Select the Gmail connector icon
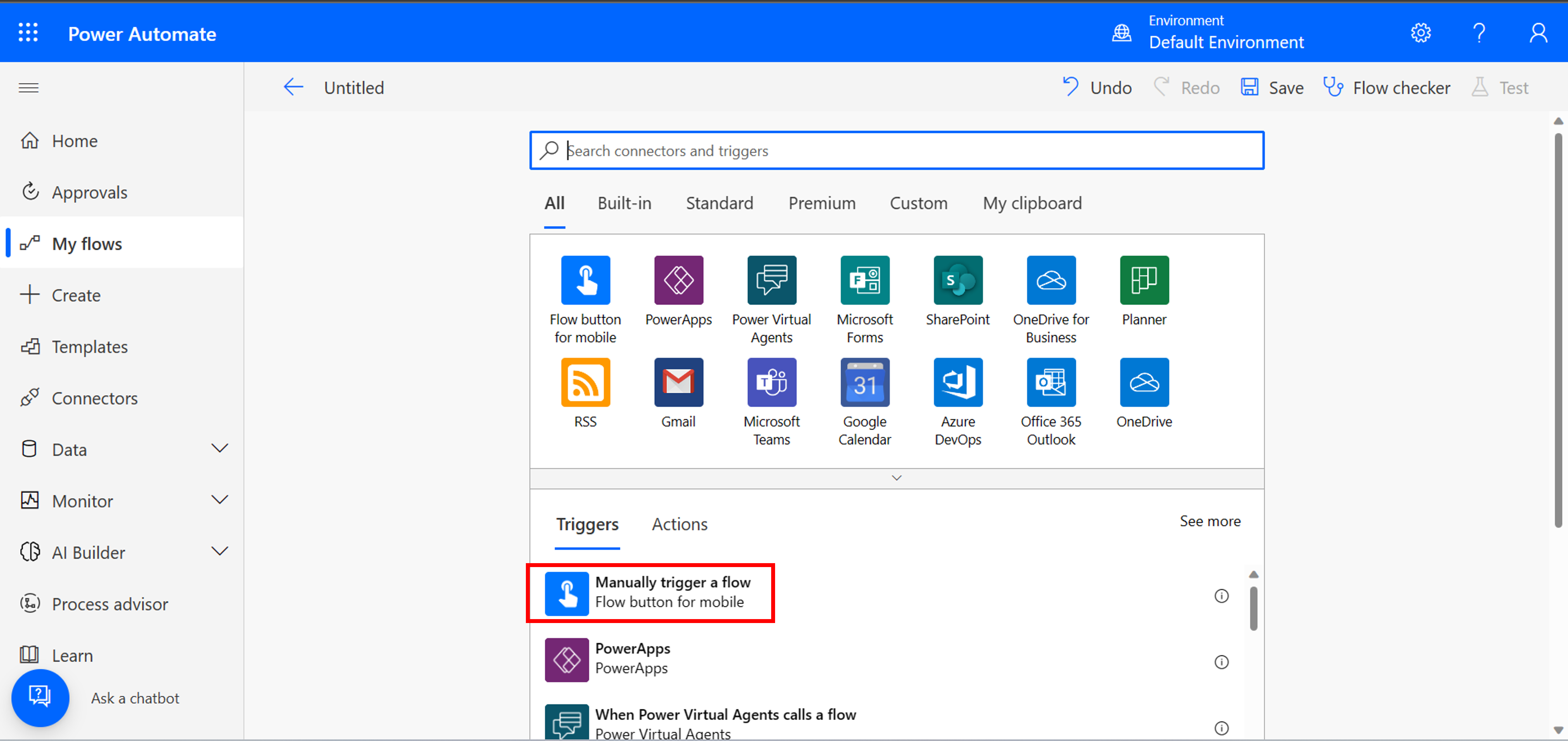Screen dimensions: 1568x741 pos(678,382)
